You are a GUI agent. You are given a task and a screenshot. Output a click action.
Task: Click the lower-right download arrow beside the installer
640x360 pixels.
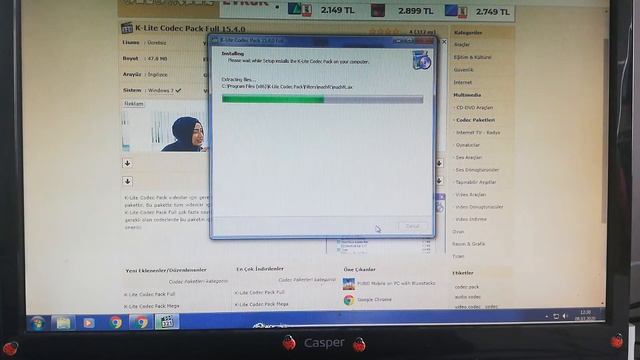440,180
